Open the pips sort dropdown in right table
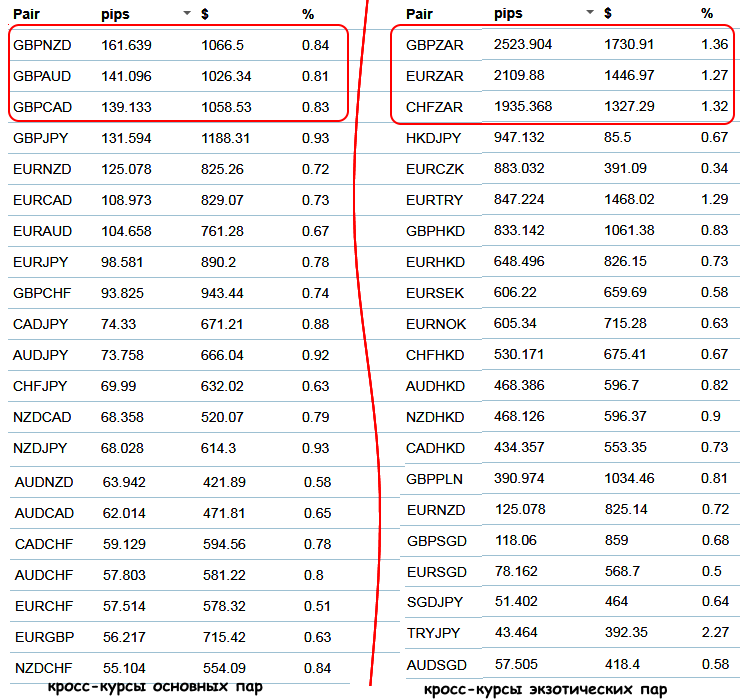 pos(590,12)
